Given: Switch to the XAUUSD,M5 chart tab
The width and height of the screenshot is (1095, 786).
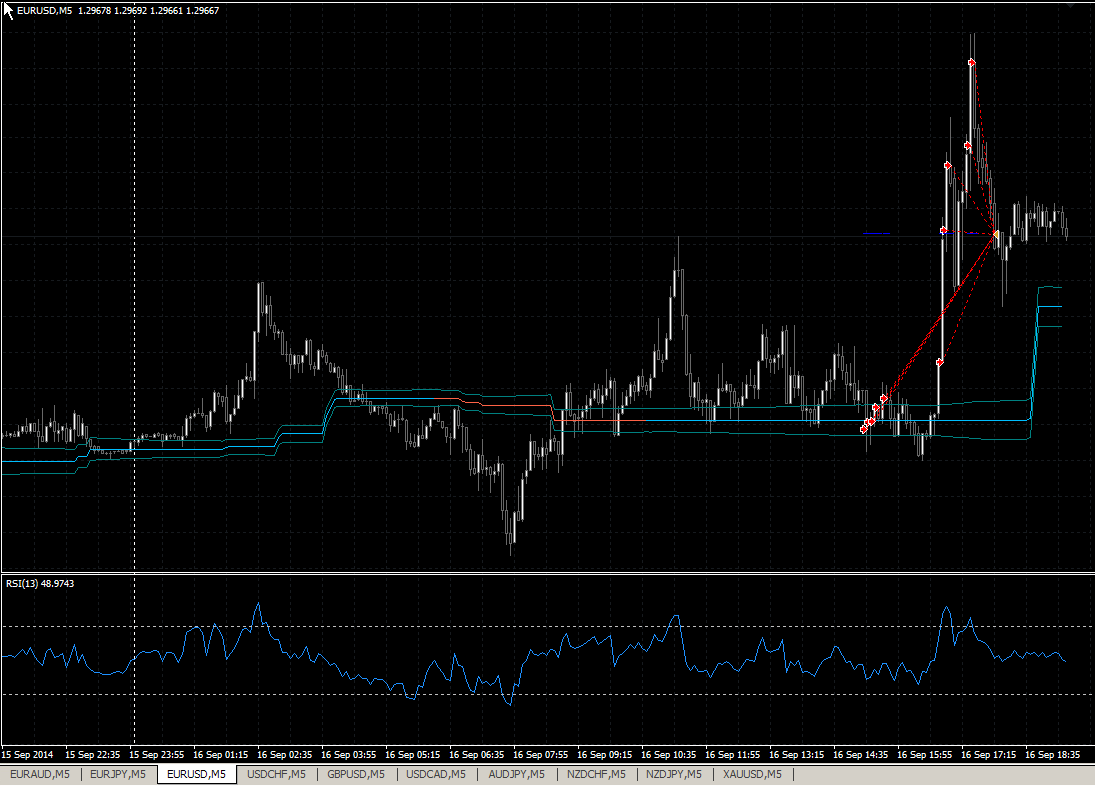Looking at the screenshot, I should point(753,774).
